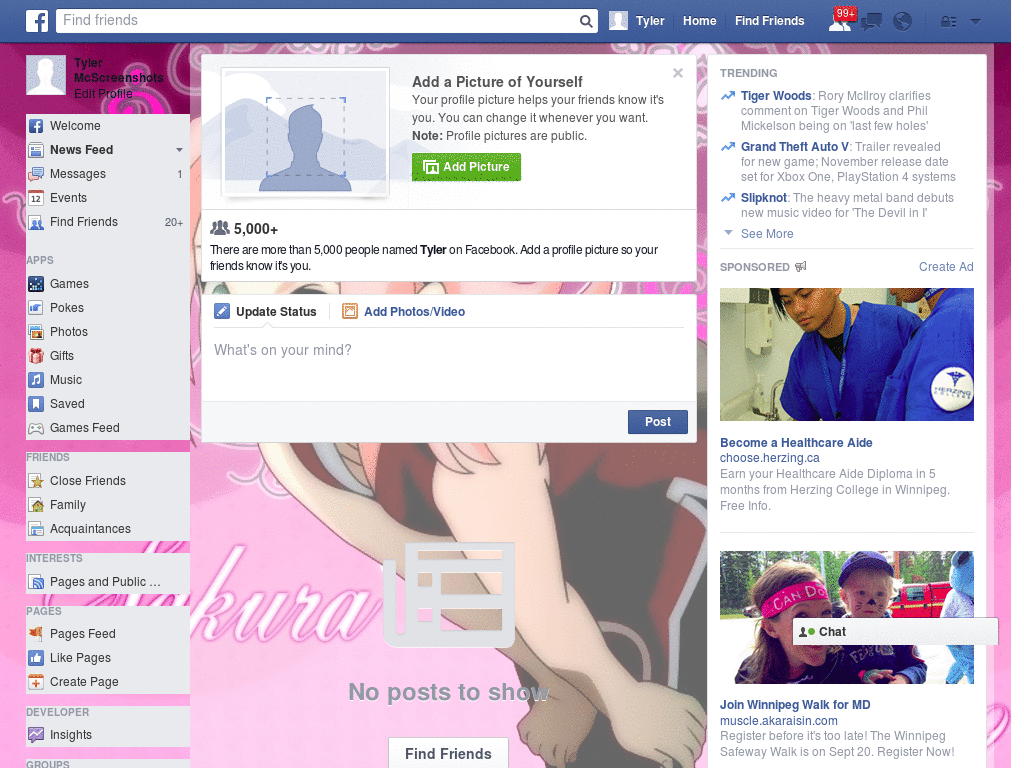Open privacy shortcuts lock icon
1024x768 pixels.
point(948,22)
